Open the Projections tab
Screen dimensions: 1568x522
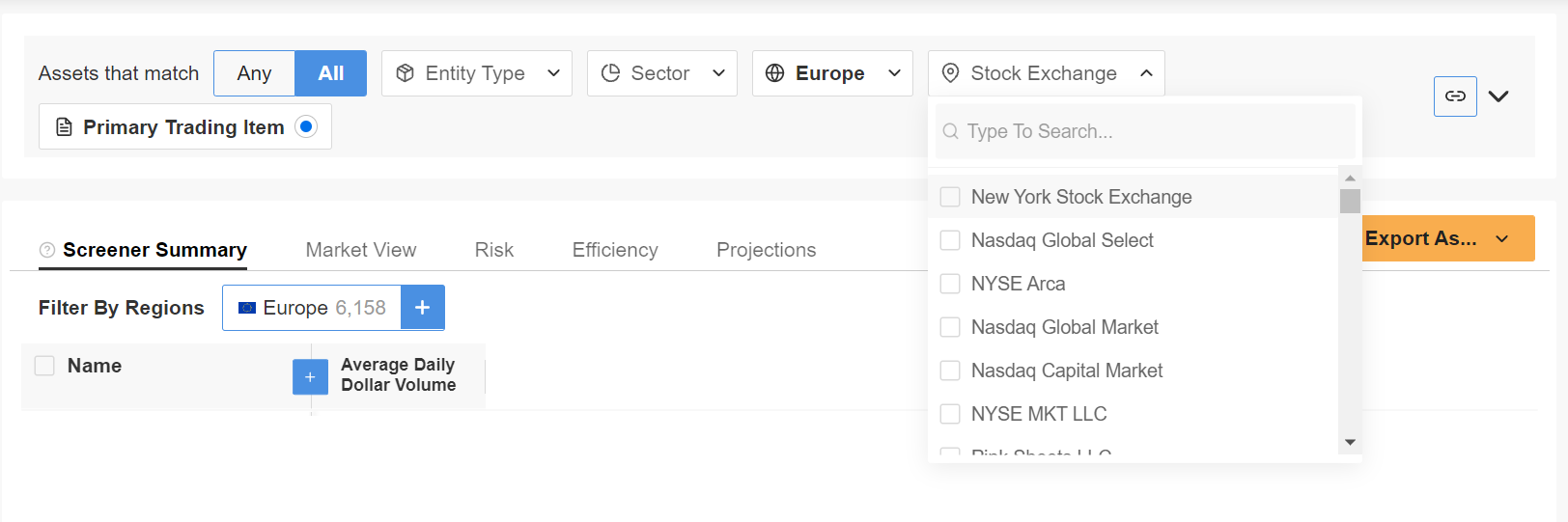click(x=767, y=250)
